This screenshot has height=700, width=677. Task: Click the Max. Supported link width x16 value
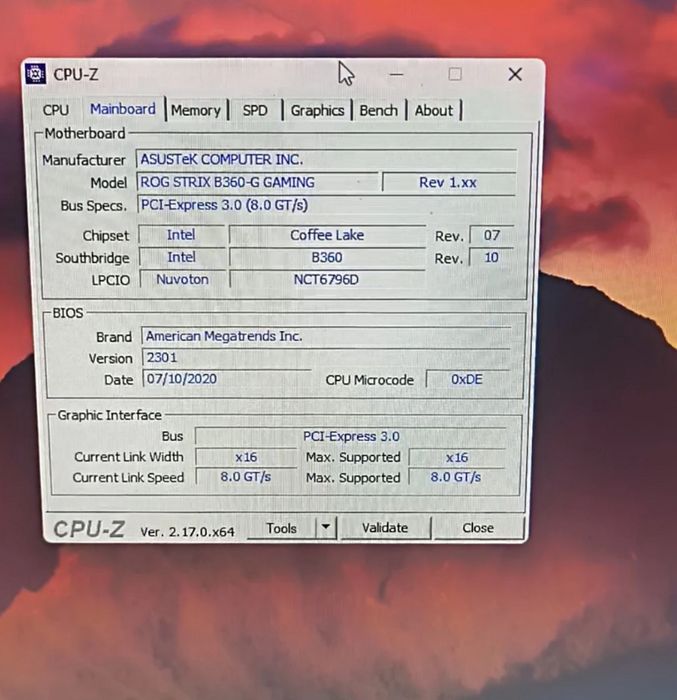coord(457,457)
